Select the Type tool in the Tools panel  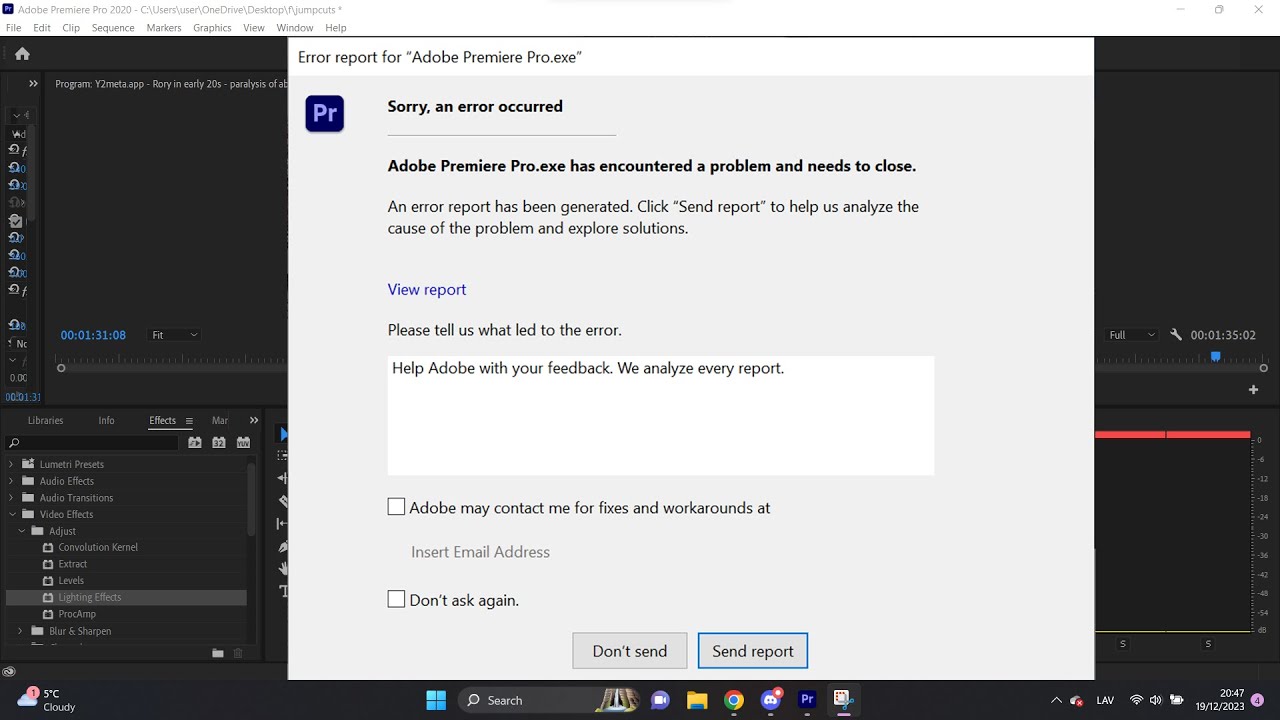pos(283,591)
